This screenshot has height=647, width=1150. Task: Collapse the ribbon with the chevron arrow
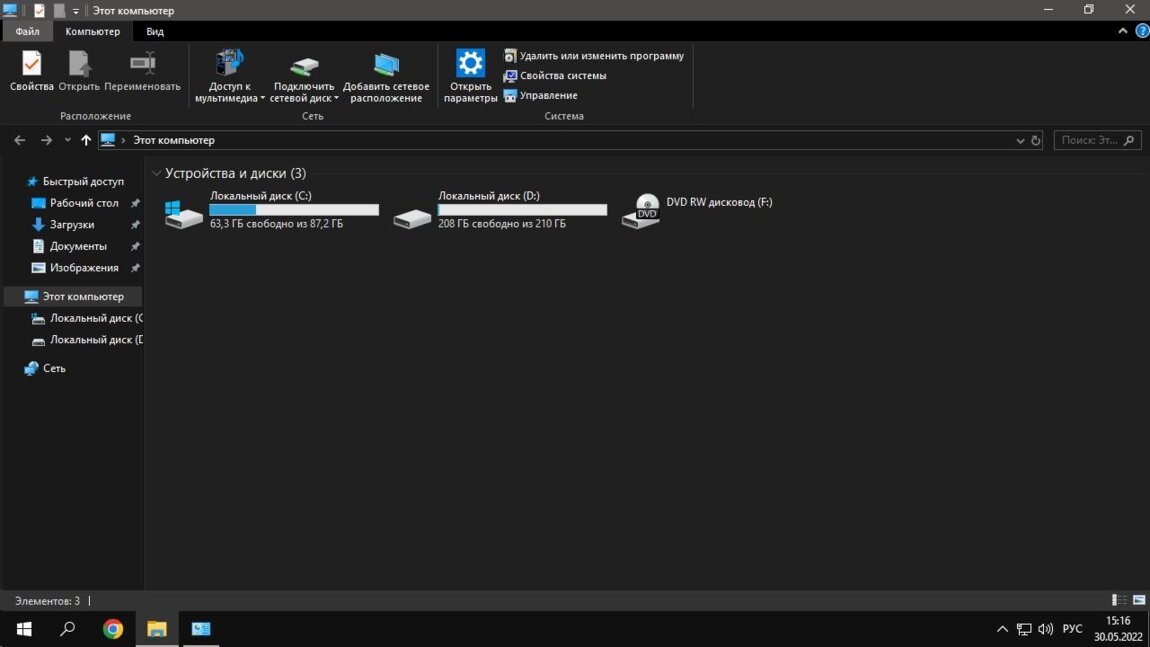1123,31
